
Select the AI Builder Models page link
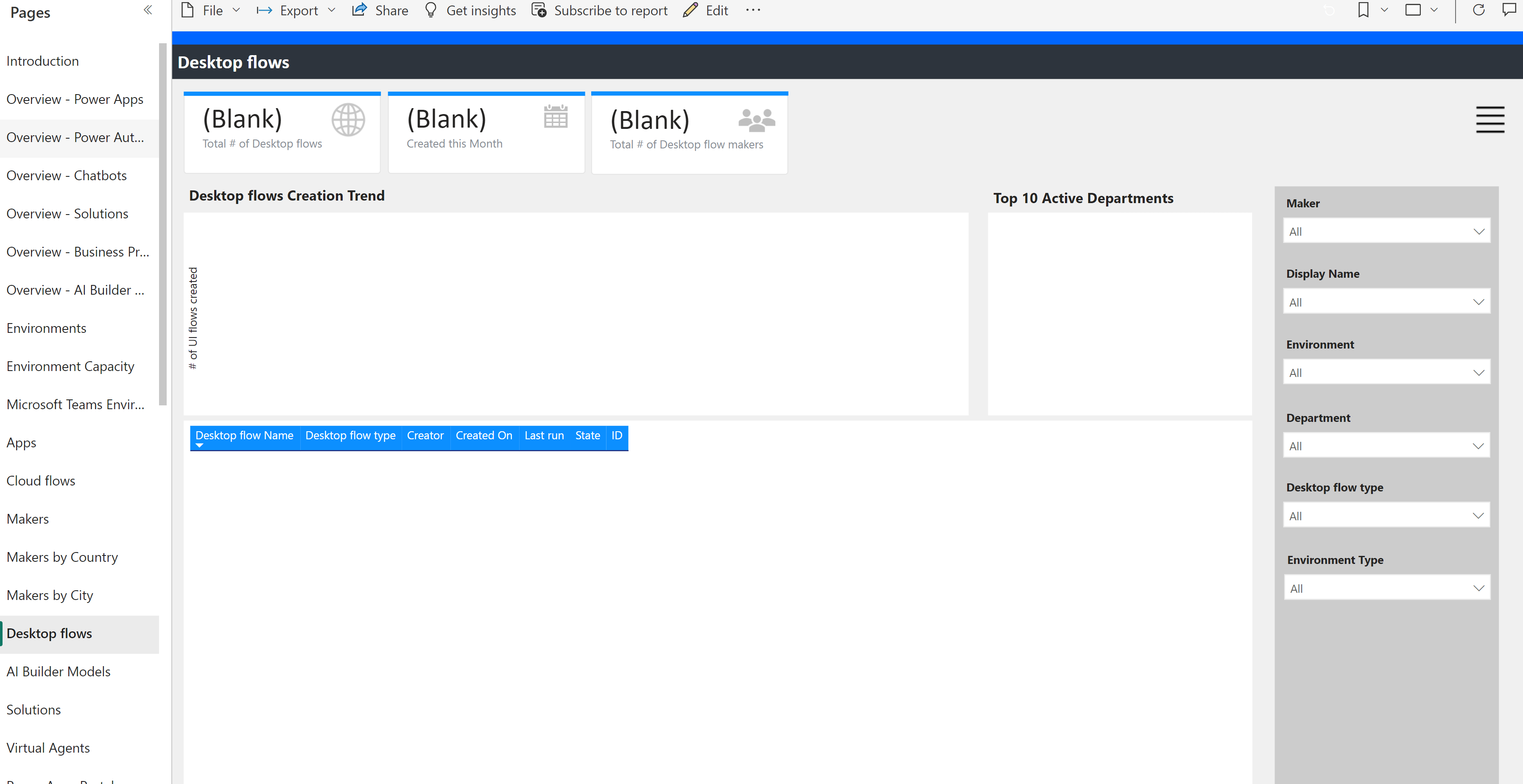coord(59,671)
